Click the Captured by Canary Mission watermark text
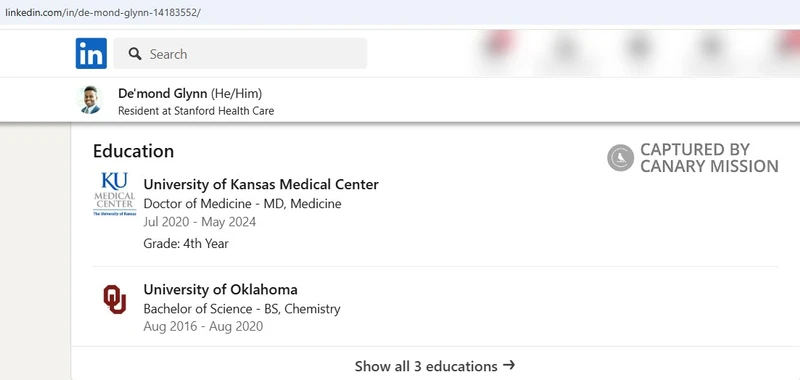Screen dimensions: 800x380 709,158
